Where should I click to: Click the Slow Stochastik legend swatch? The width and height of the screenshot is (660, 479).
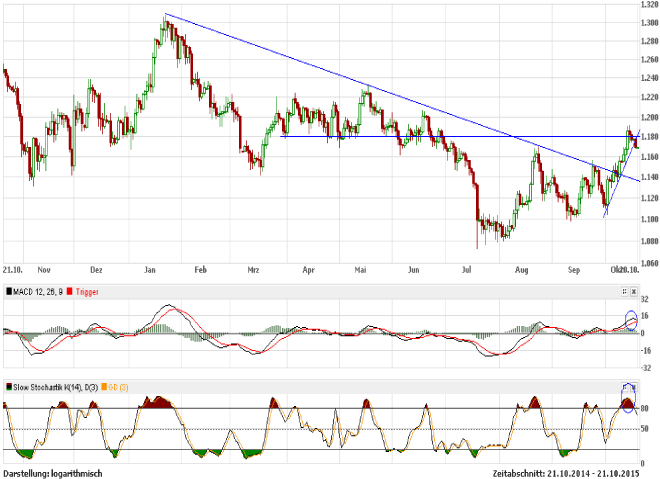pos(8,385)
